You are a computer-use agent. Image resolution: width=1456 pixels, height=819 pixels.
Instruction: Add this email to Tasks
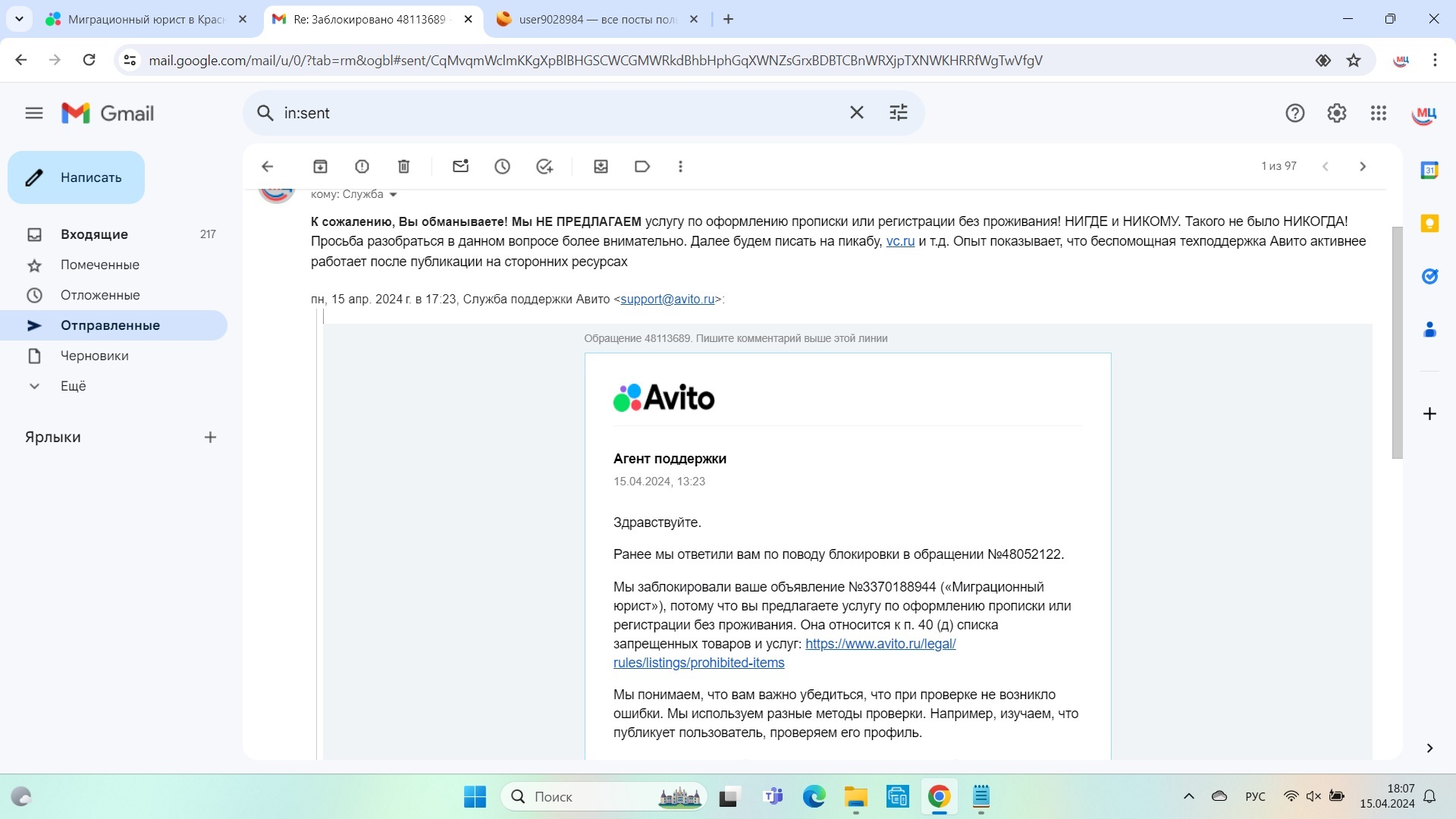tap(544, 166)
